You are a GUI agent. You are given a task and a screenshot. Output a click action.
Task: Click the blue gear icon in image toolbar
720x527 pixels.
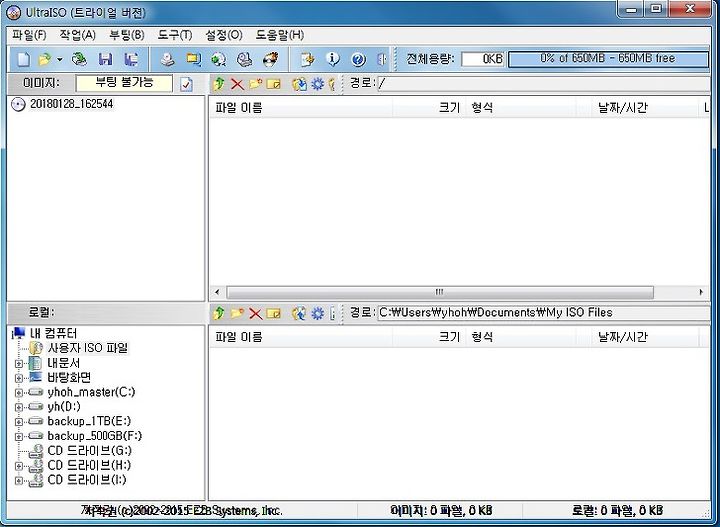317,84
